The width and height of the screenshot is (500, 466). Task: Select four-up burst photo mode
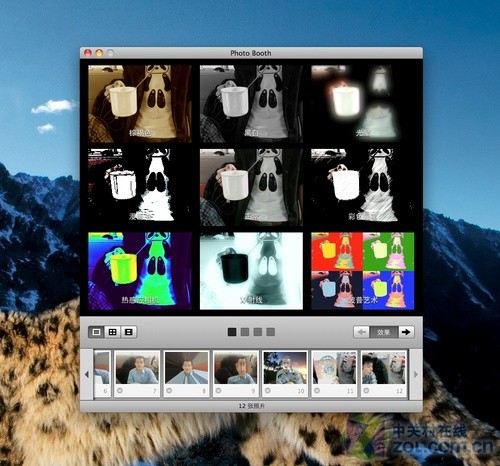[113, 332]
